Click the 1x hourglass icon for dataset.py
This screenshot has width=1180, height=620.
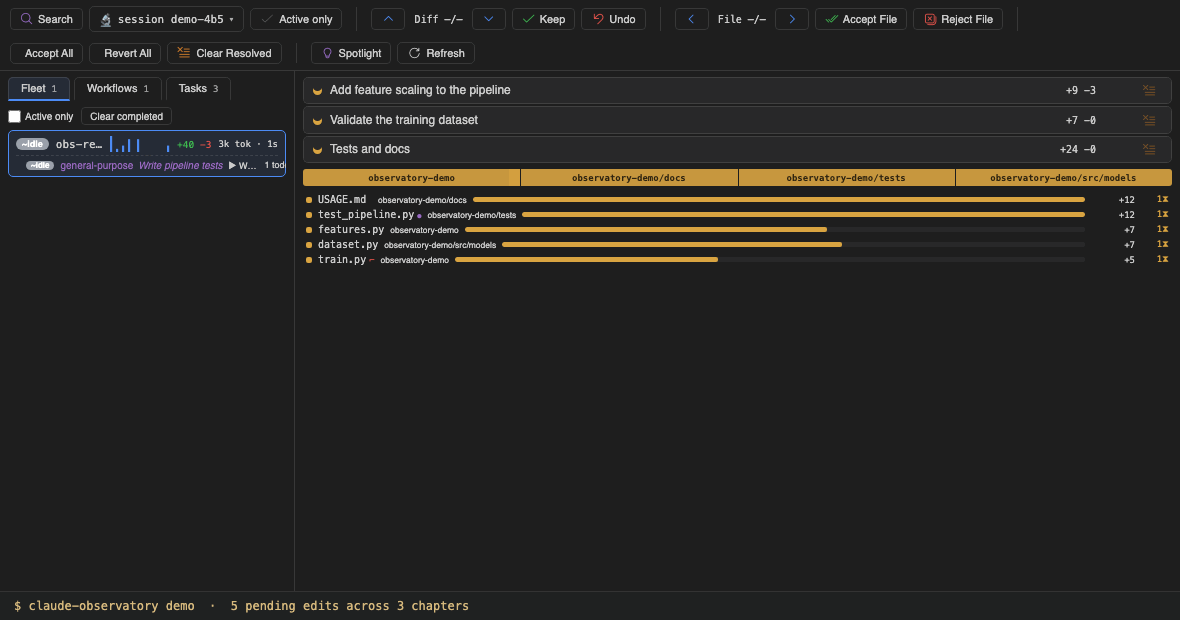(1162, 245)
